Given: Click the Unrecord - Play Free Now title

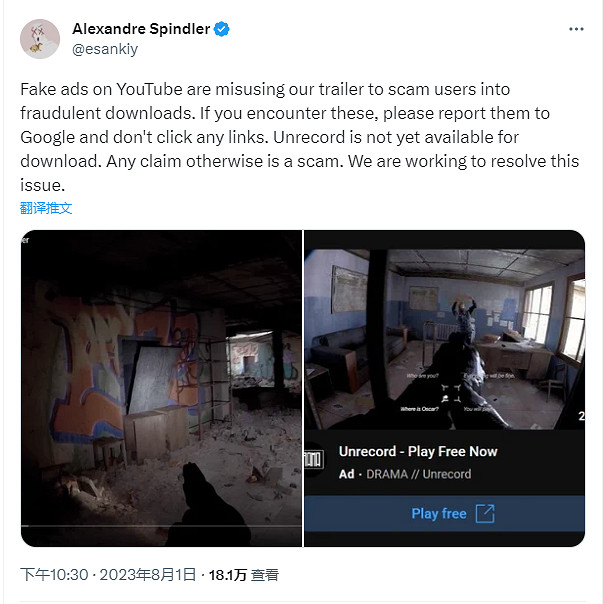Looking at the screenshot, I should (418, 451).
